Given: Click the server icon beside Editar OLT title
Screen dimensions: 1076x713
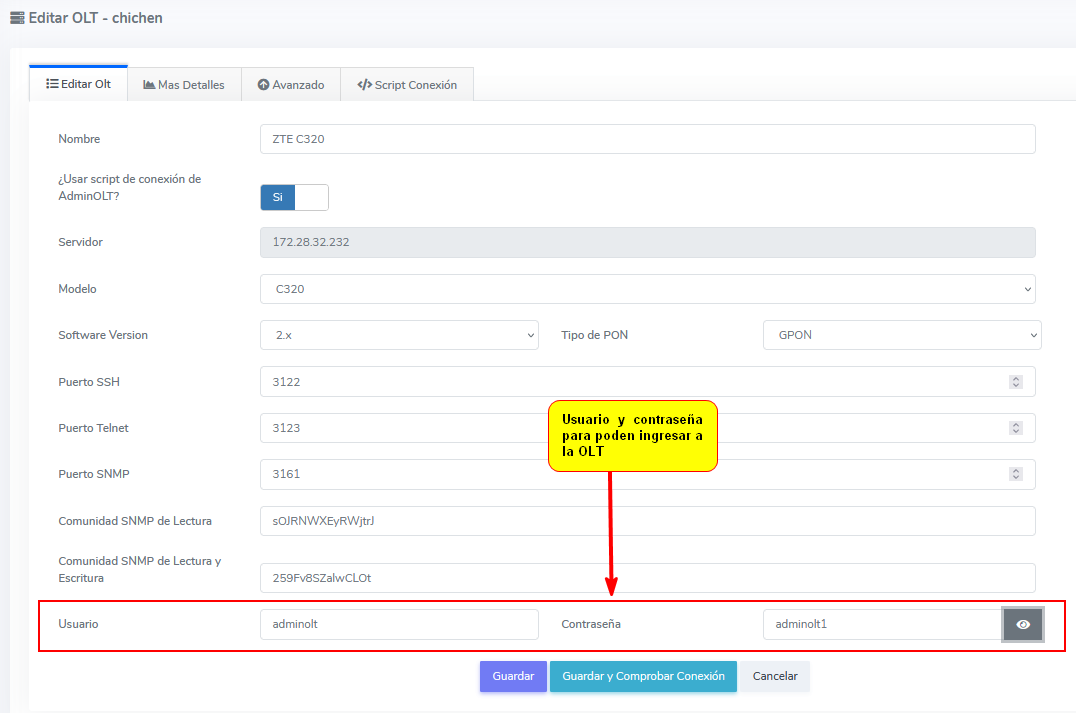Looking at the screenshot, I should pyautogui.click(x=17, y=18).
